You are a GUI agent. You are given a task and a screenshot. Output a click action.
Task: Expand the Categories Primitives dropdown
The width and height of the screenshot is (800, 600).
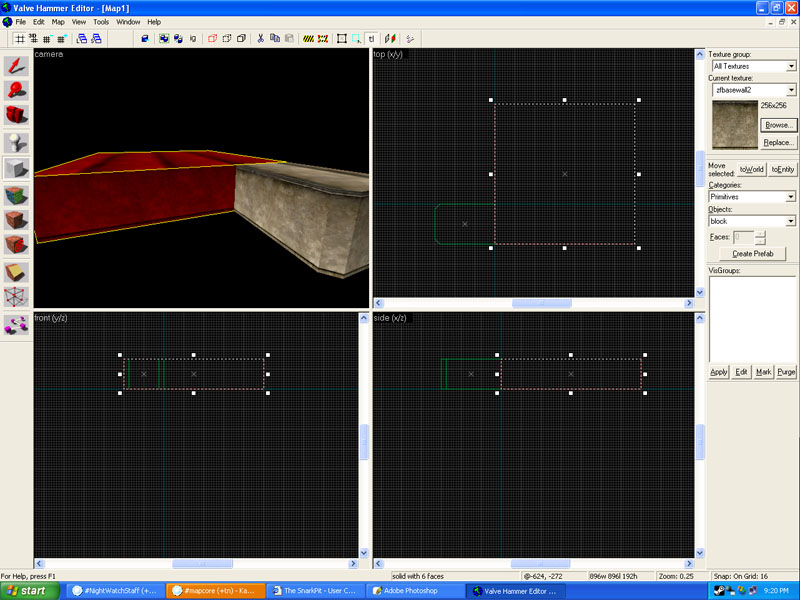click(791, 197)
